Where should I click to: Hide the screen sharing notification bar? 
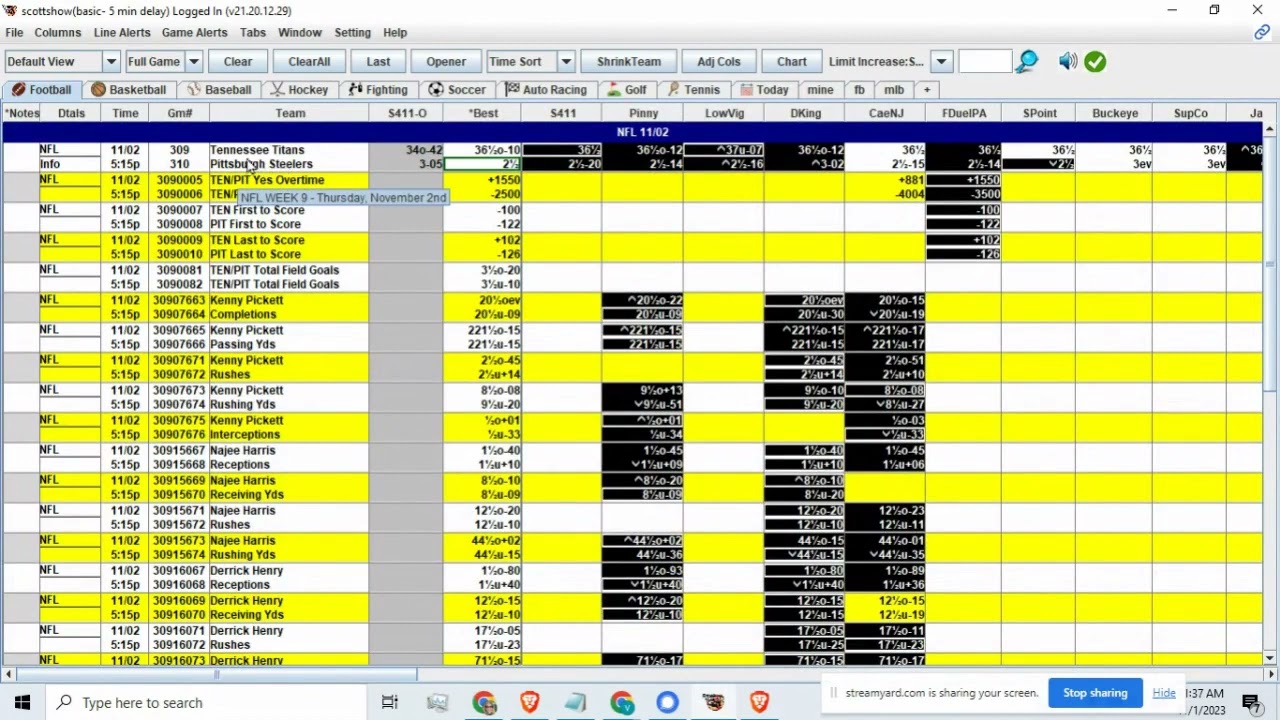(x=1164, y=693)
